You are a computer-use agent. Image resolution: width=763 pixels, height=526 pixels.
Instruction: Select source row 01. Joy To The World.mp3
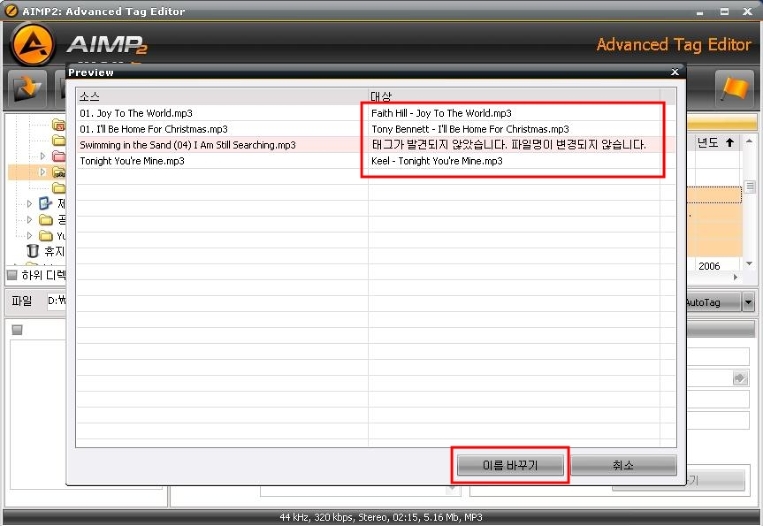pos(136,113)
